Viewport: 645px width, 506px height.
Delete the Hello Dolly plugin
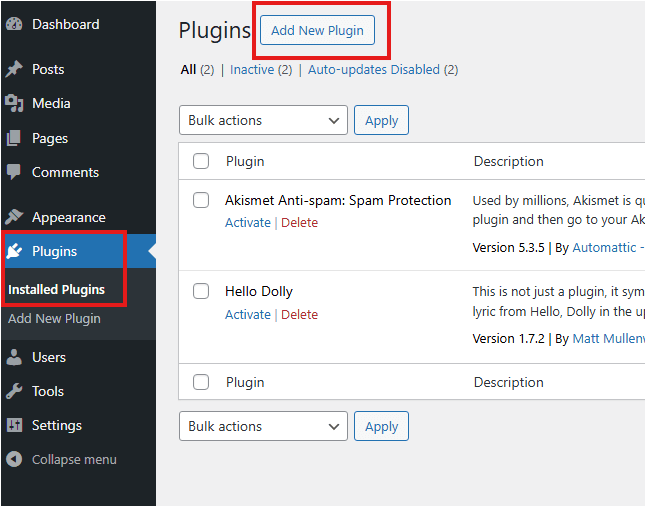coord(299,315)
